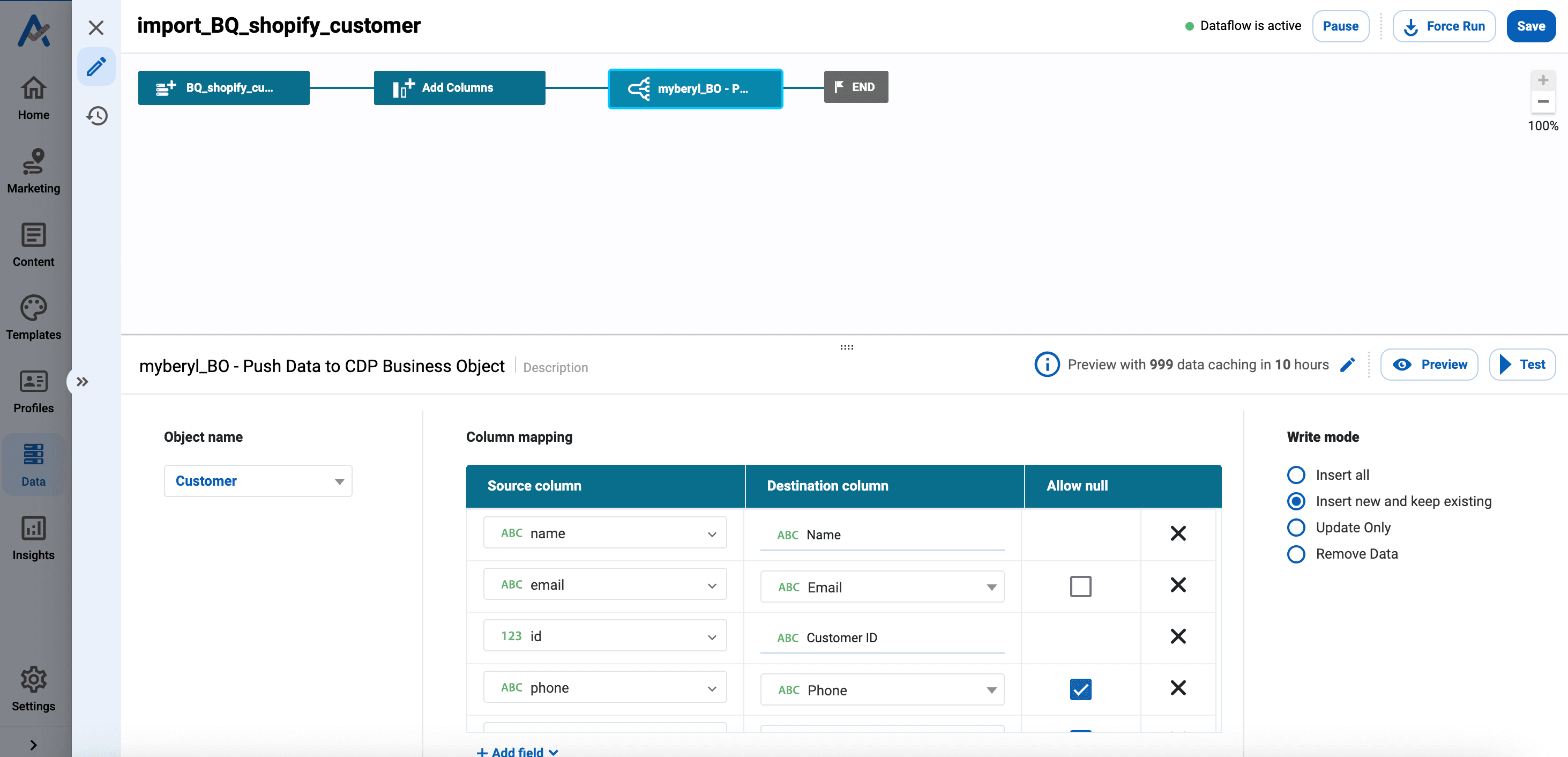Preview the data push output

click(1429, 364)
